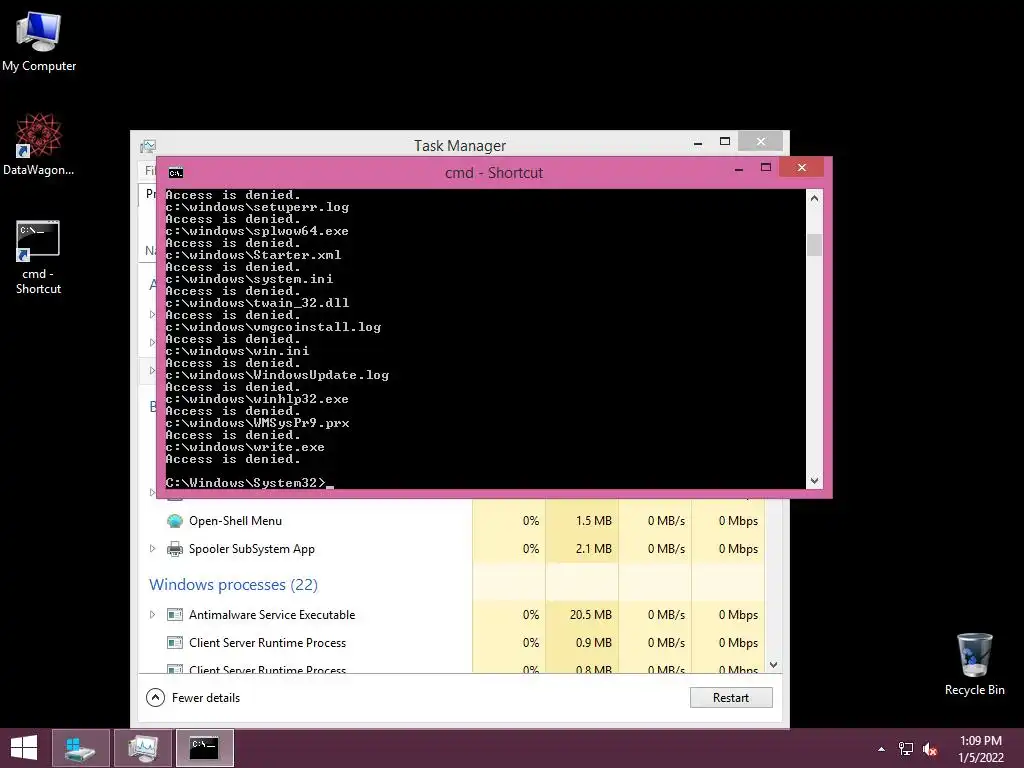Click the c:\windows\twain_32.dll output line
Image resolution: width=1024 pixels, height=768 pixels.
pyautogui.click(x=257, y=303)
